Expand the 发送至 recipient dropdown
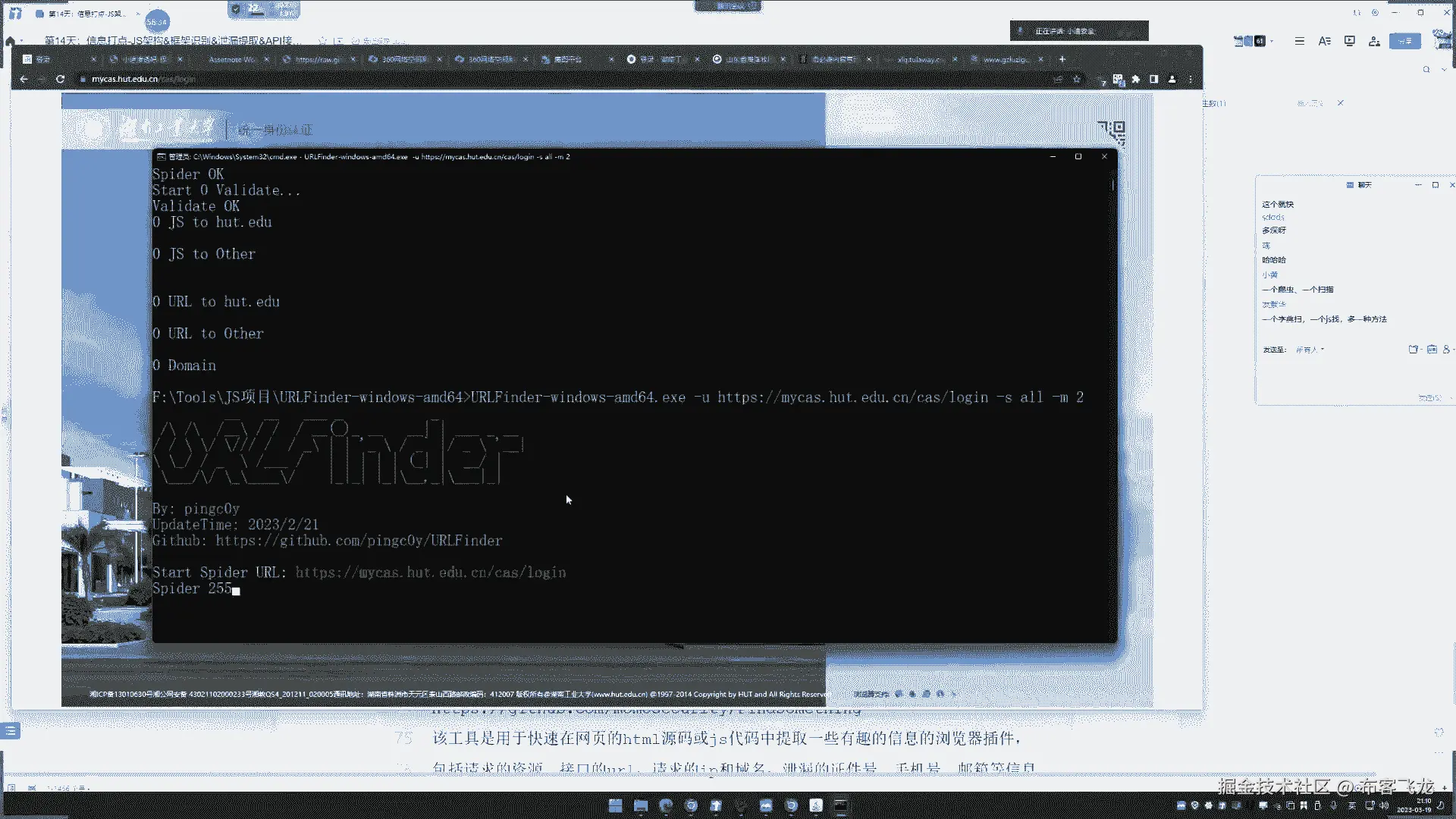1456x819 pixels. click(x=1310, y=350)
